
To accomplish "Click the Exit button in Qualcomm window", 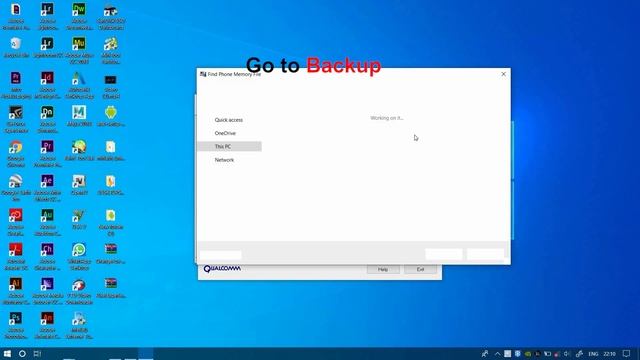I will tap(420, 269).
